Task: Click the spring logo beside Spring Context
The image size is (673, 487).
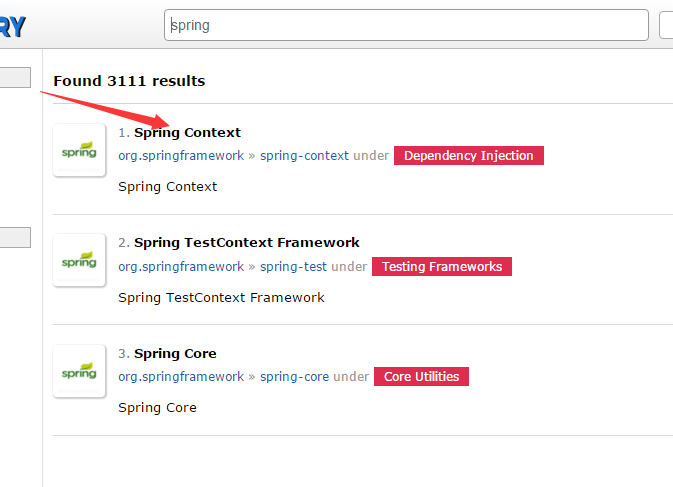Action: 79,150
